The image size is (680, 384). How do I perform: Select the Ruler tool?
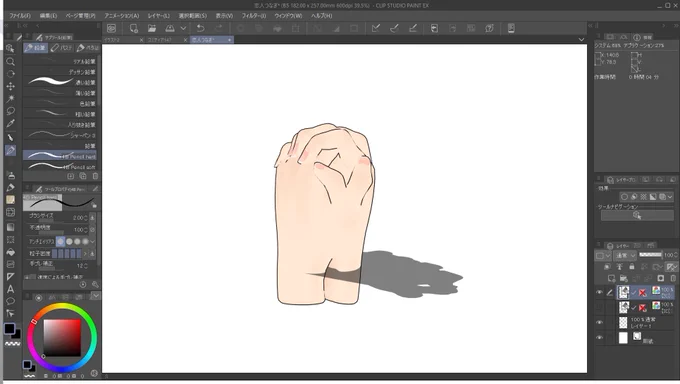10,277
